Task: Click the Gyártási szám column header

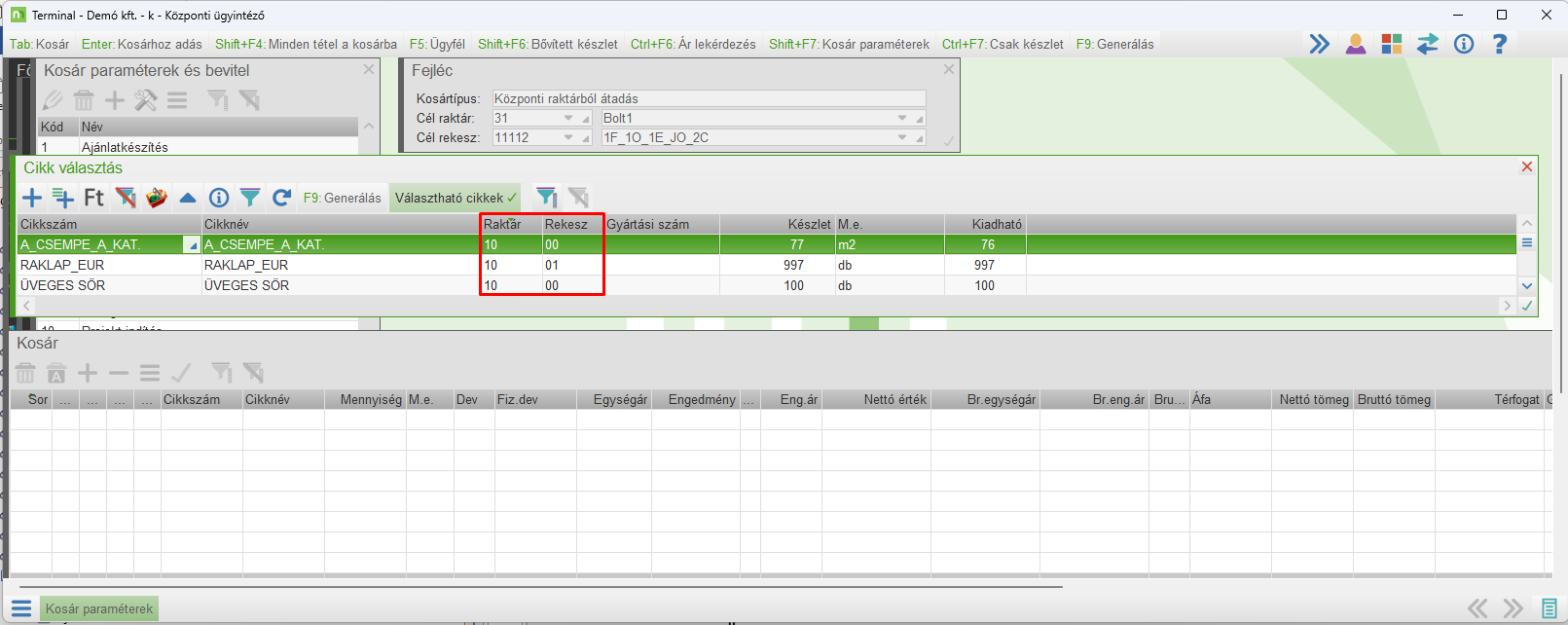Action: (x=661, y=224)
